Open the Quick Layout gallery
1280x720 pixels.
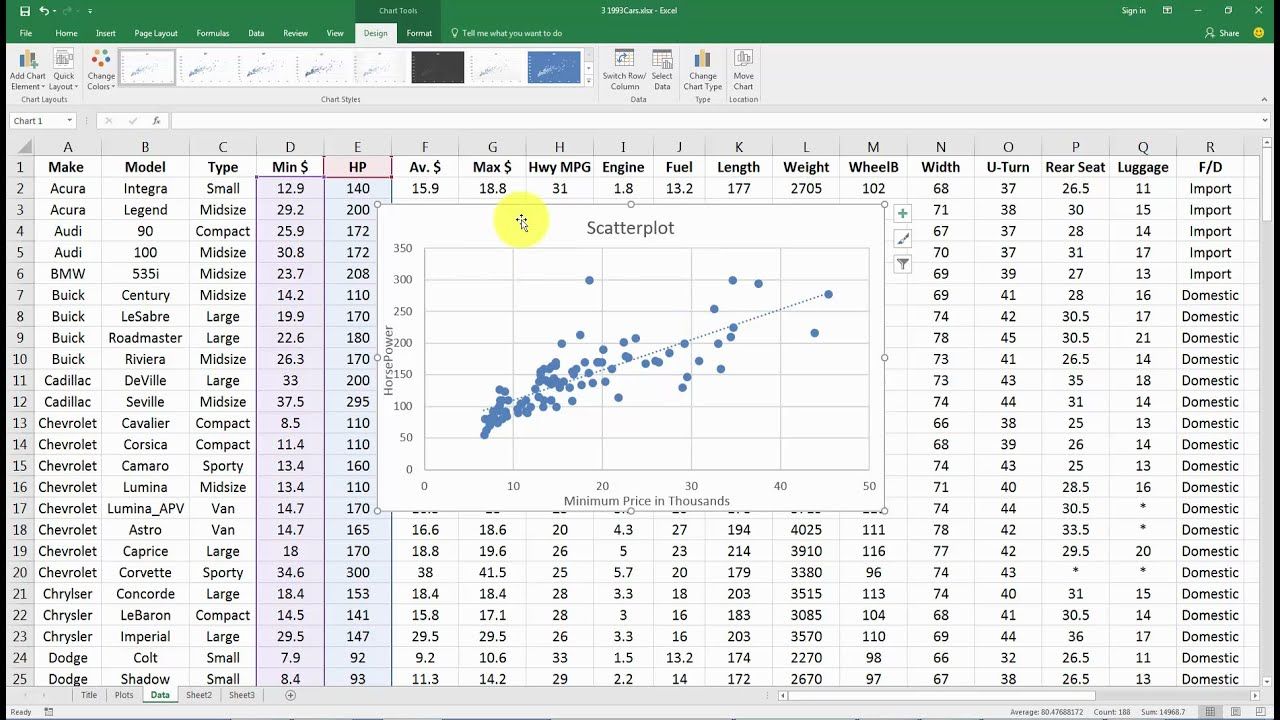[x=63, y=68]
